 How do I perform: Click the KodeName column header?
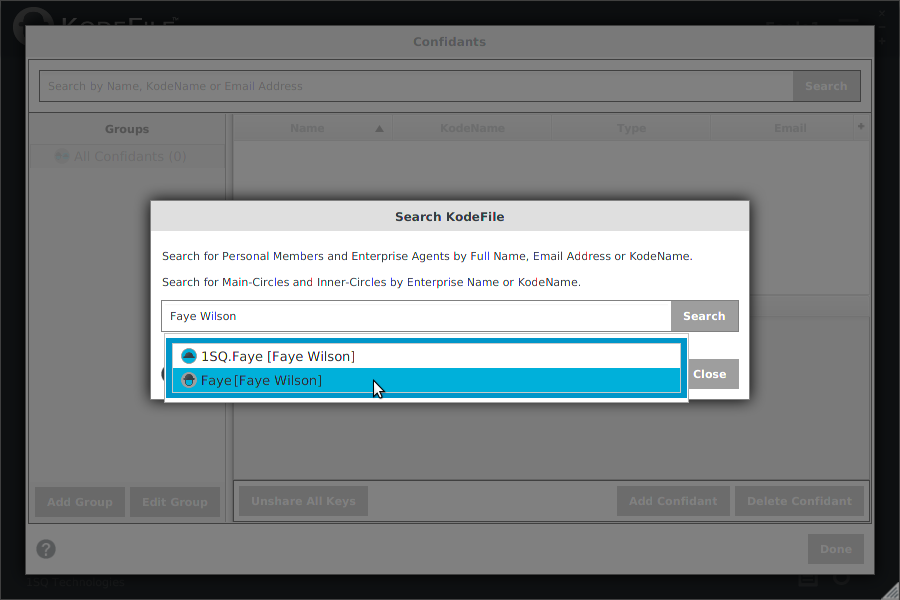point(472,128)
